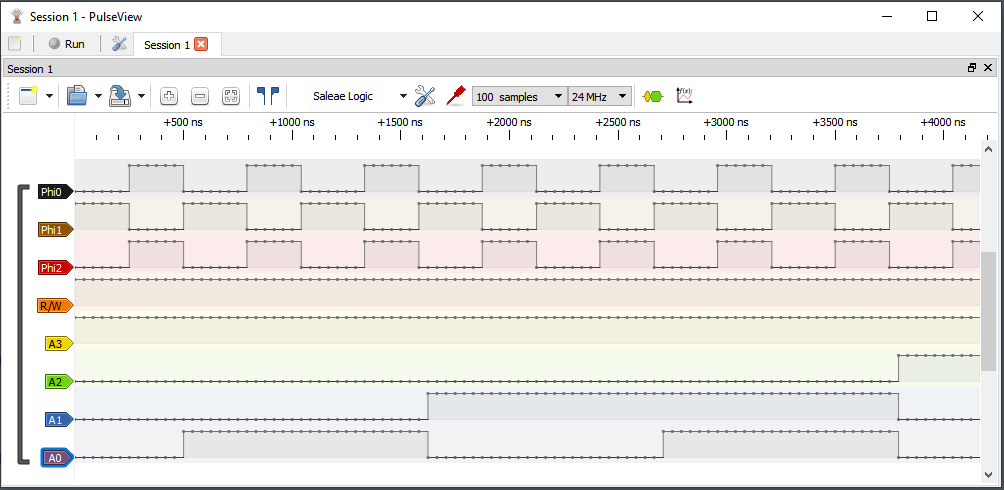Click the Phi0 channel label
The width and height of the screenshot is (1004, 490).
(53, 192)
